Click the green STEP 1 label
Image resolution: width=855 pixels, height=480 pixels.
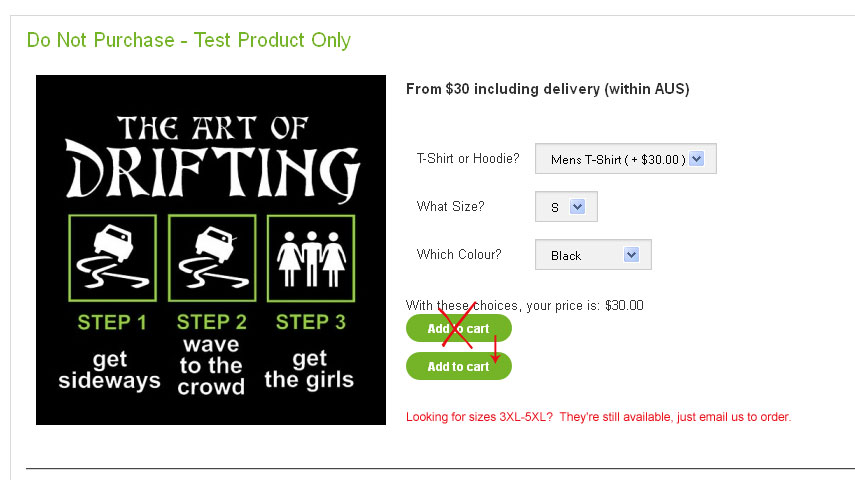(x=112, y=322)
